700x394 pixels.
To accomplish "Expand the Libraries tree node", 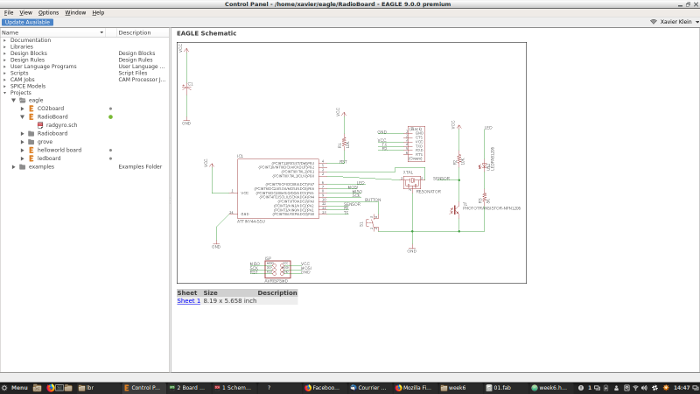I will point(5,47).
